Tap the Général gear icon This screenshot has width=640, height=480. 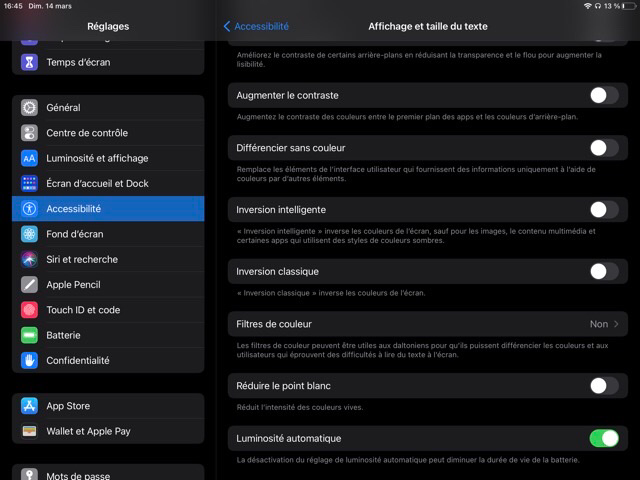coord(29,108)
